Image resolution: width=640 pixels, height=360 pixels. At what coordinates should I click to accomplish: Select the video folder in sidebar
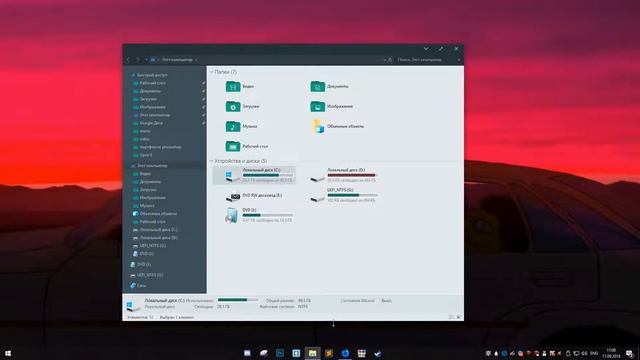[141, 139]
